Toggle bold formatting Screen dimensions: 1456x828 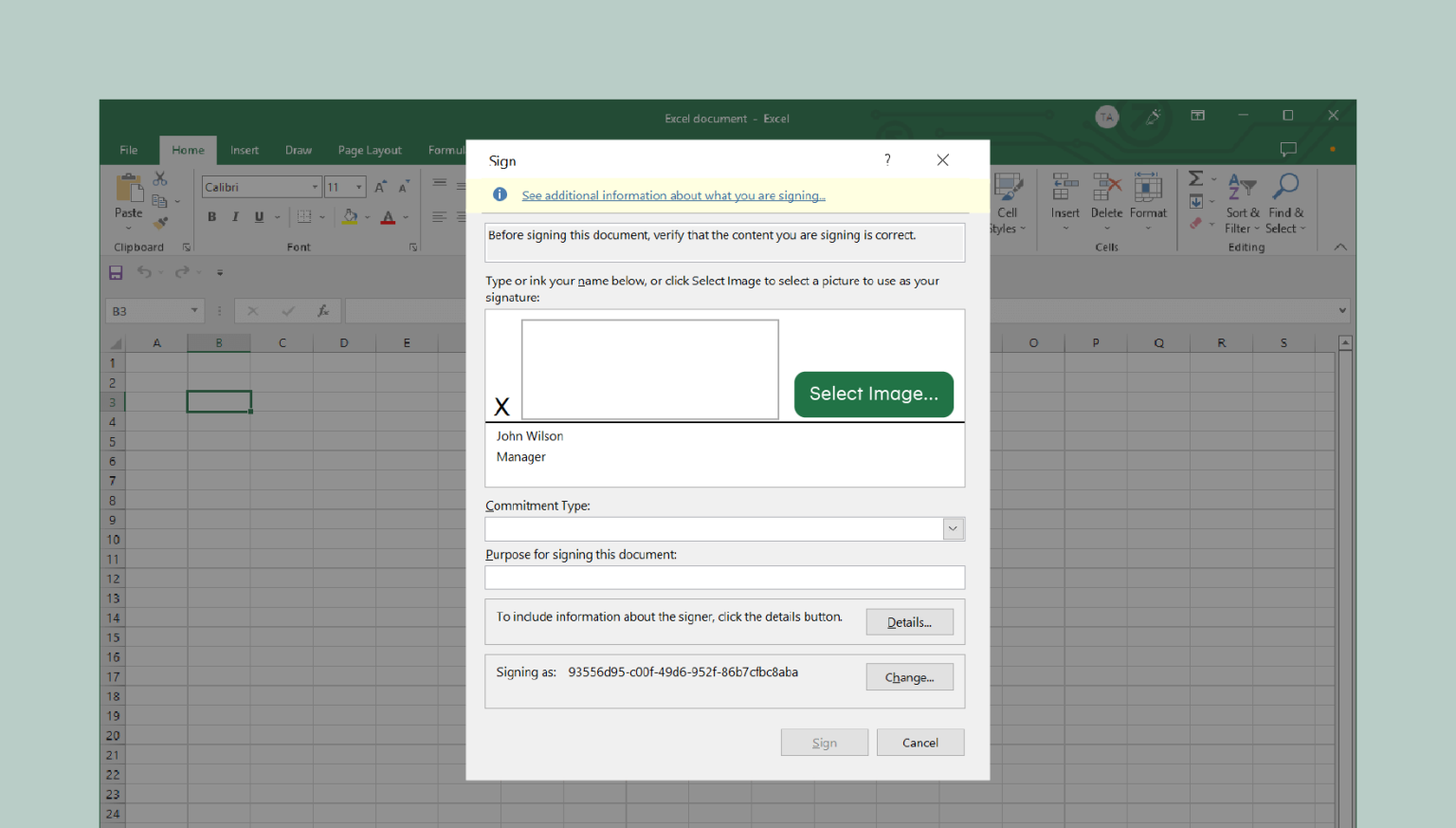pyautogui.click(x=211, y=216)
